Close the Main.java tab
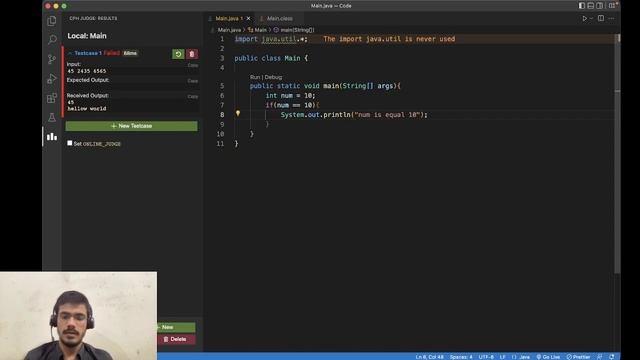This screenshot has height=360, width=640. [x=248, y=18]
